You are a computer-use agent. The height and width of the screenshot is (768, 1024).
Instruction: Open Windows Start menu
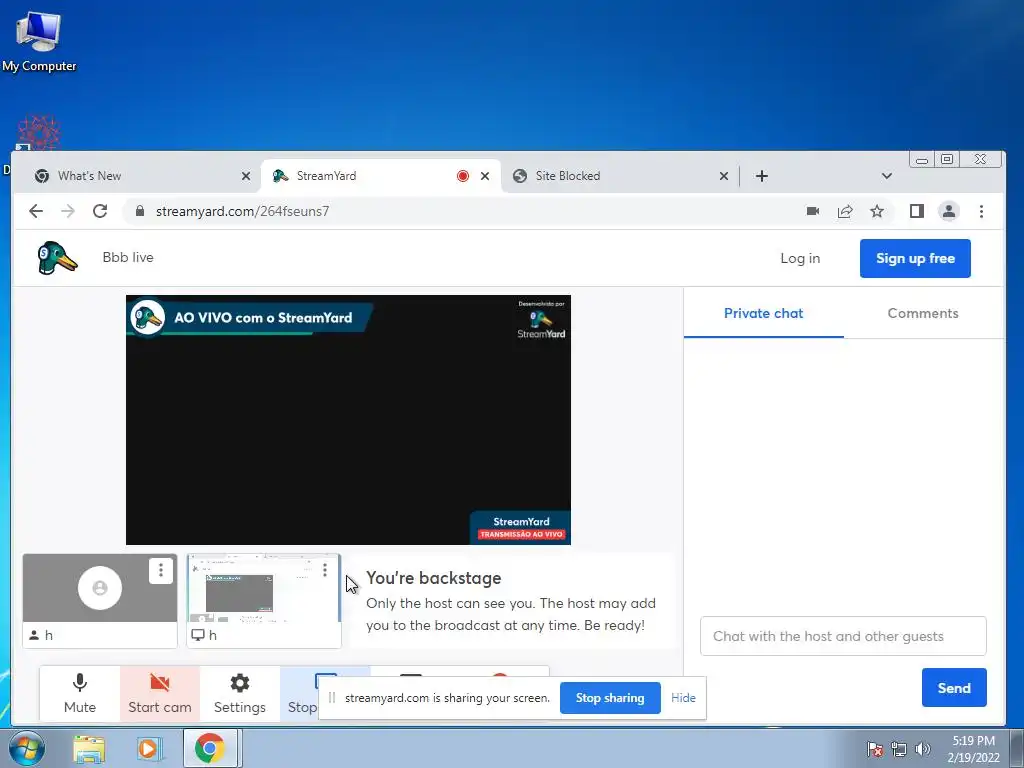point(26,748)
